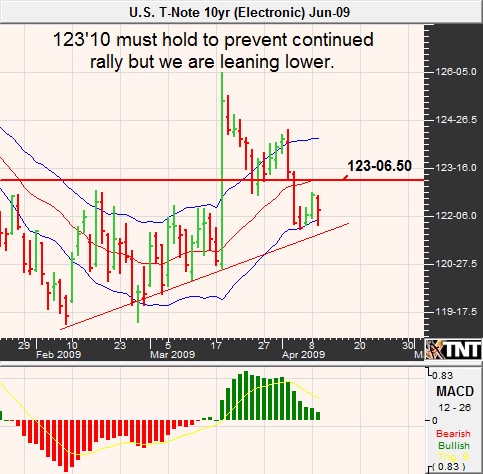Image resolution: width=483 pixels, height=474 pixels.
Task: Click the date axis label '23'
Action: coord(120,345)
